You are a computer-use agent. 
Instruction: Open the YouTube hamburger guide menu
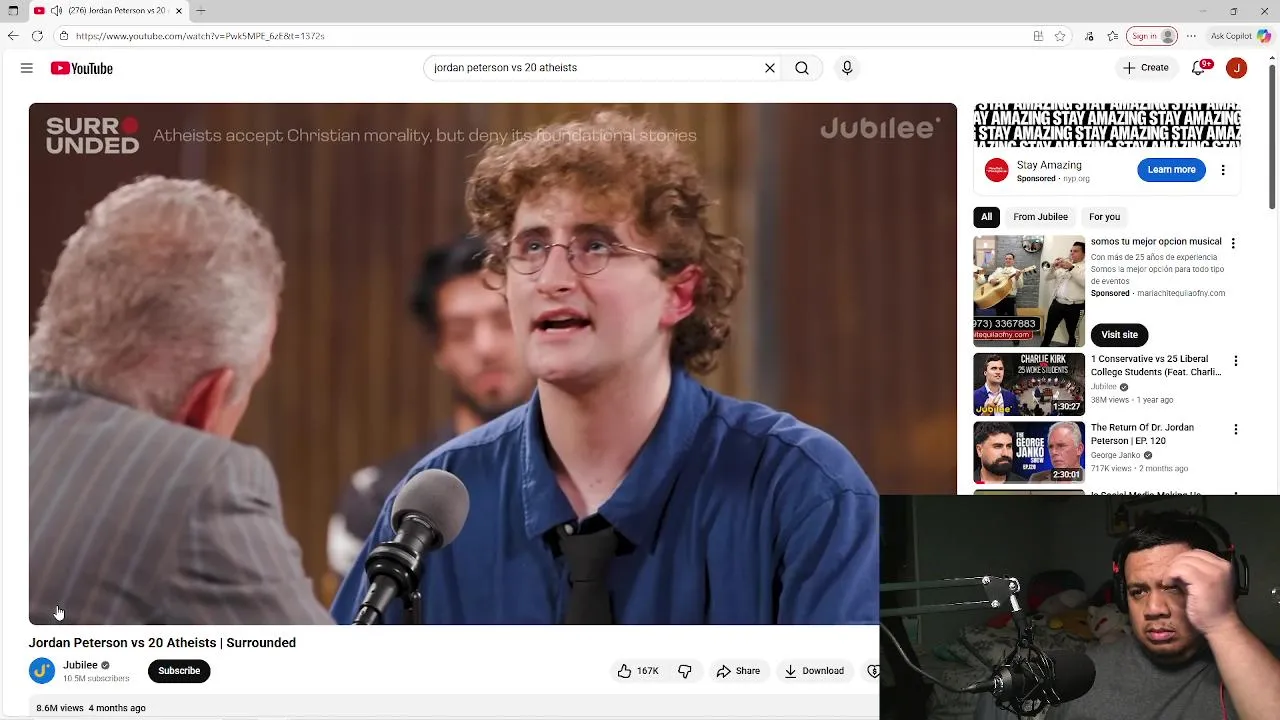(x=27, y=68)
